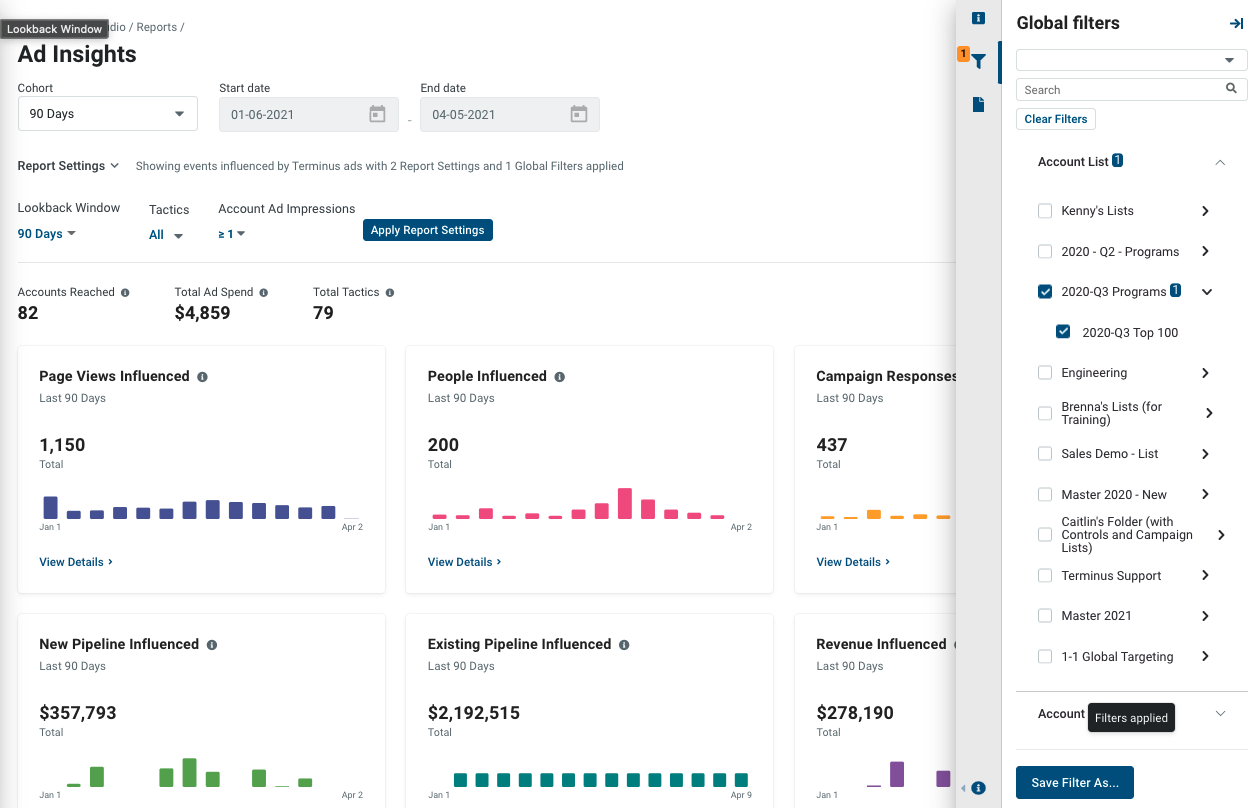Screen dimensions: 1259x808
Task: Expand the Terminus Support folder
Action: click(1205, 576)
